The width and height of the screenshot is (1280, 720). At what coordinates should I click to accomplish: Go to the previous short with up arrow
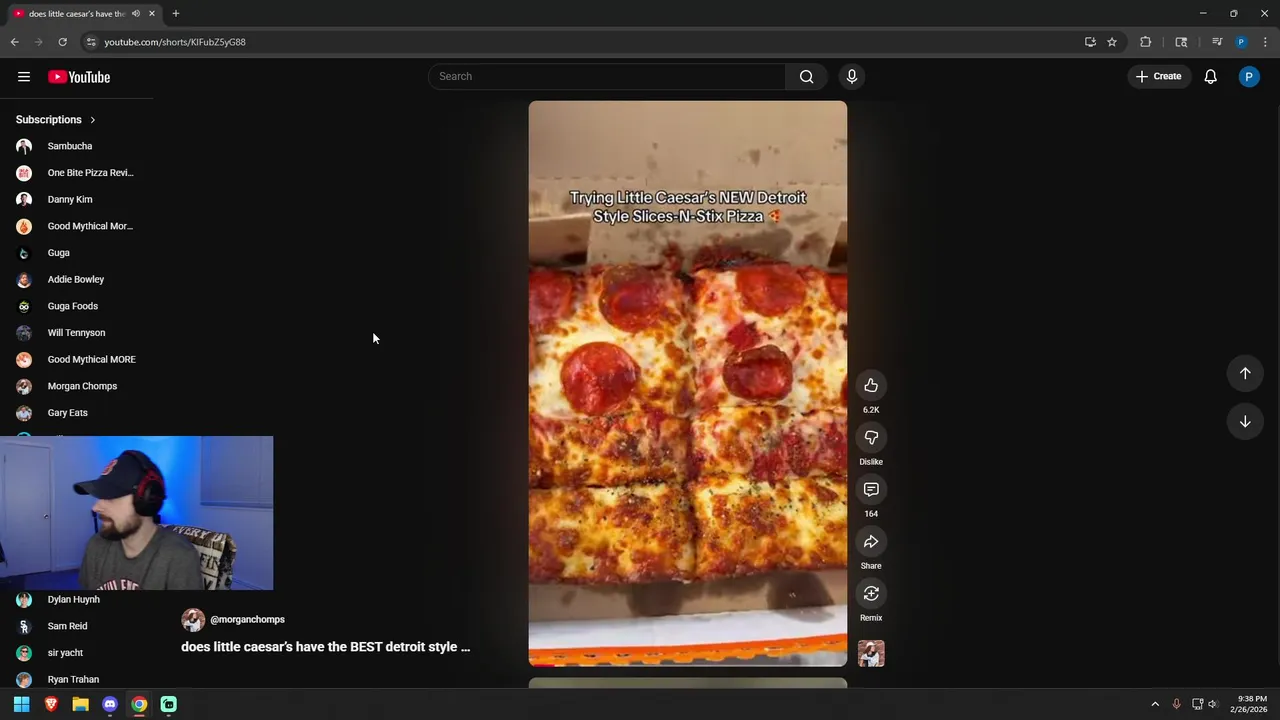coord(1245,373)
